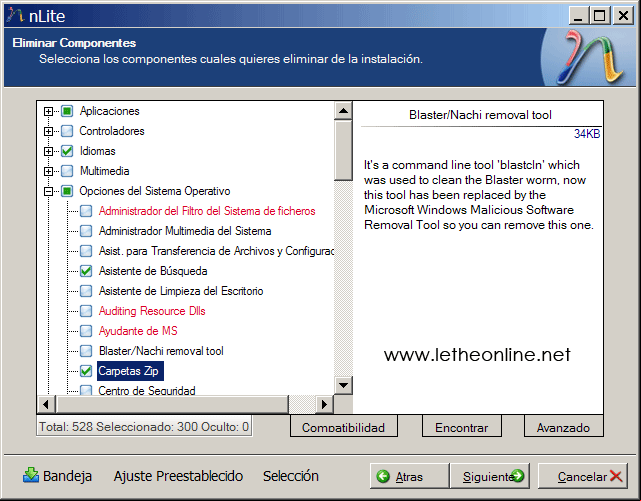
Task: Click the Compatibilidad button
Action: pyautogui.click(x=343, y=427)
